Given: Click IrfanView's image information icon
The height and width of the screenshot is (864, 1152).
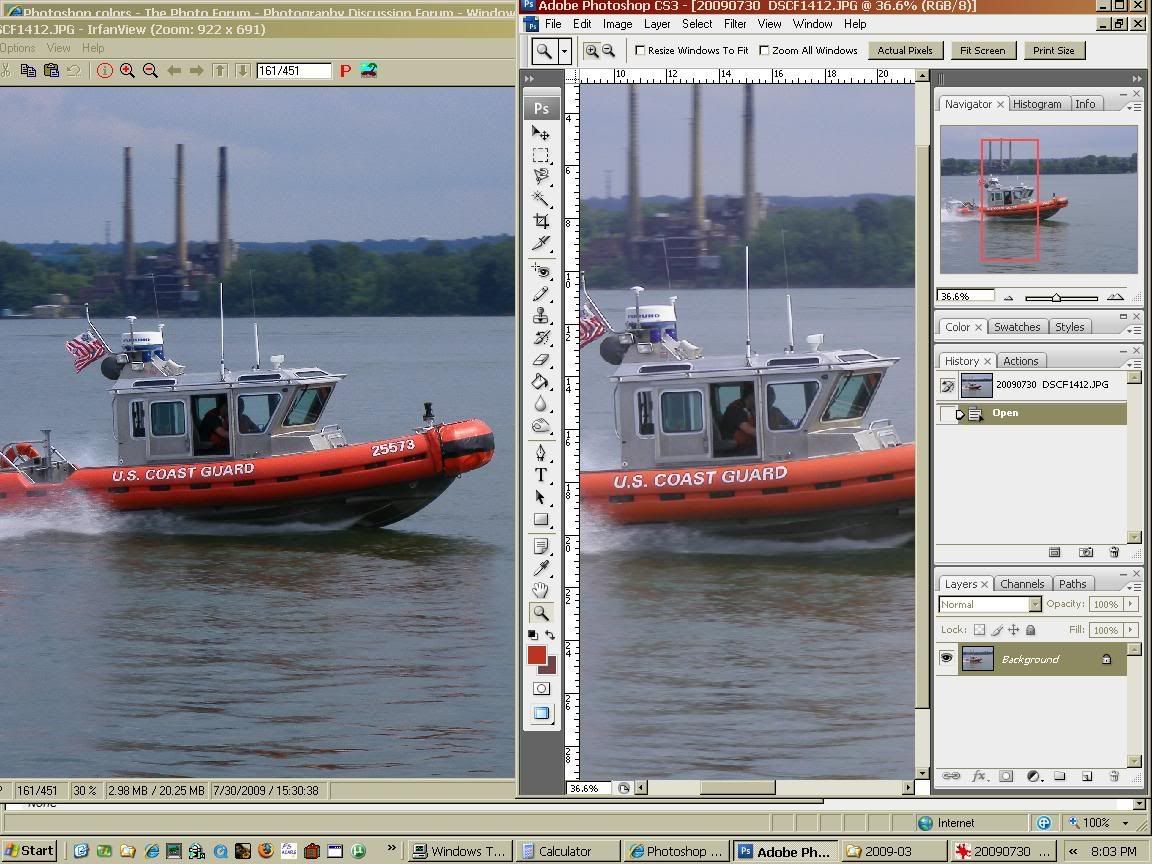Looking at the screenshot, I should (x=105, y=71).
